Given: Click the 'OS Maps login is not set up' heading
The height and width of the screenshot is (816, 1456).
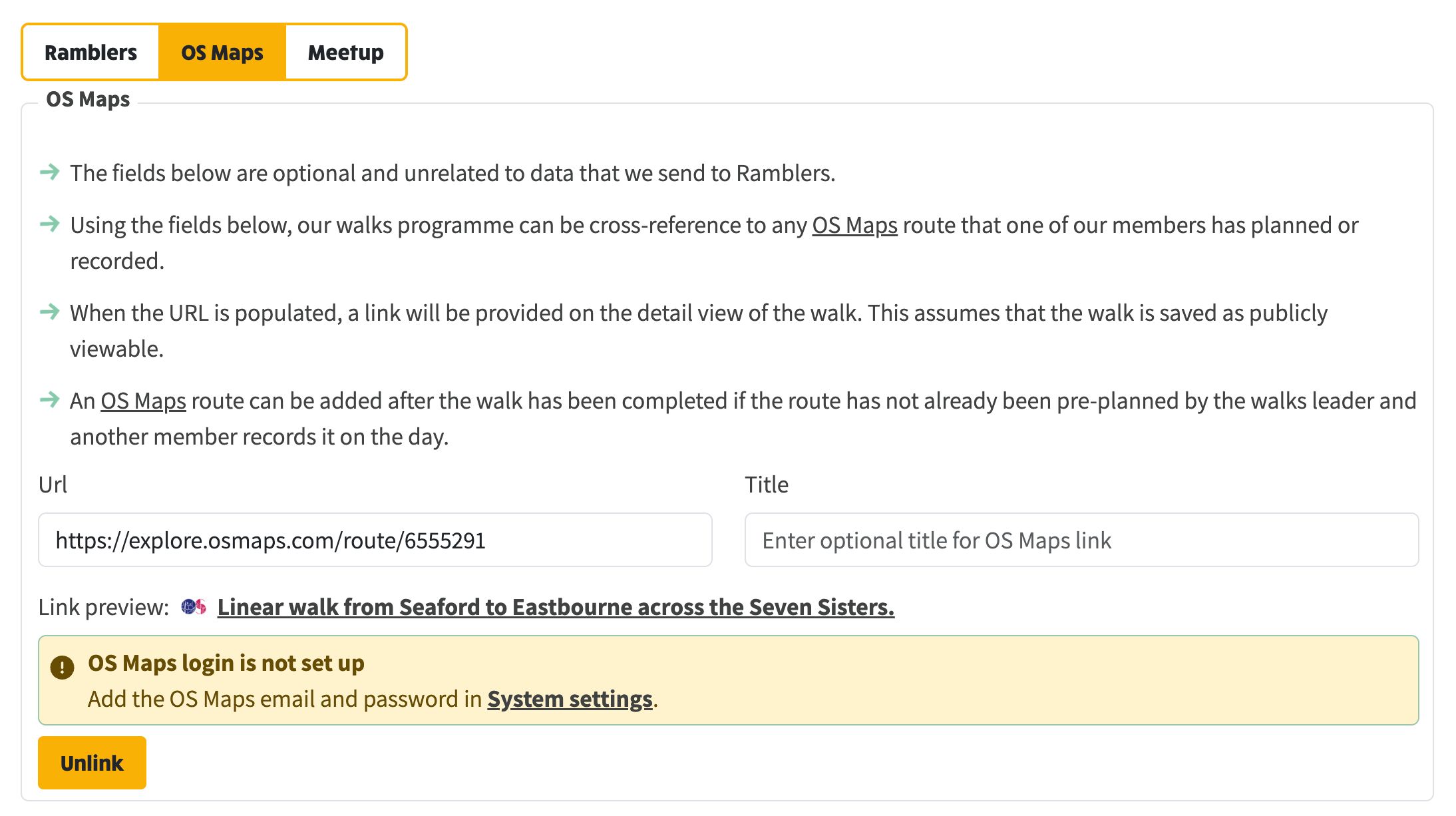Looking at the screenshot, I should (226, 664).
